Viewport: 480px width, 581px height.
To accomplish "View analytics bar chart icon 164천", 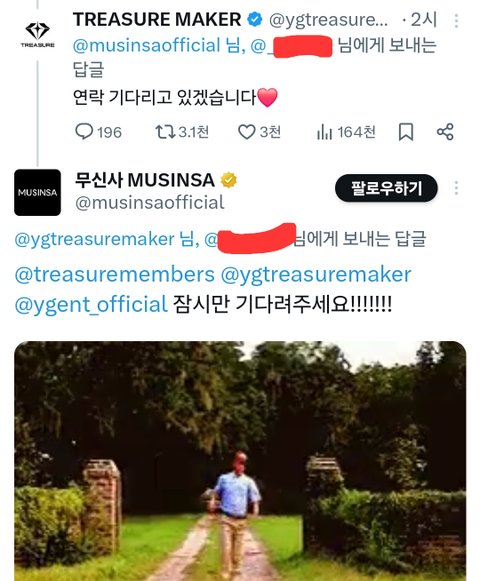I will [324, 132].
